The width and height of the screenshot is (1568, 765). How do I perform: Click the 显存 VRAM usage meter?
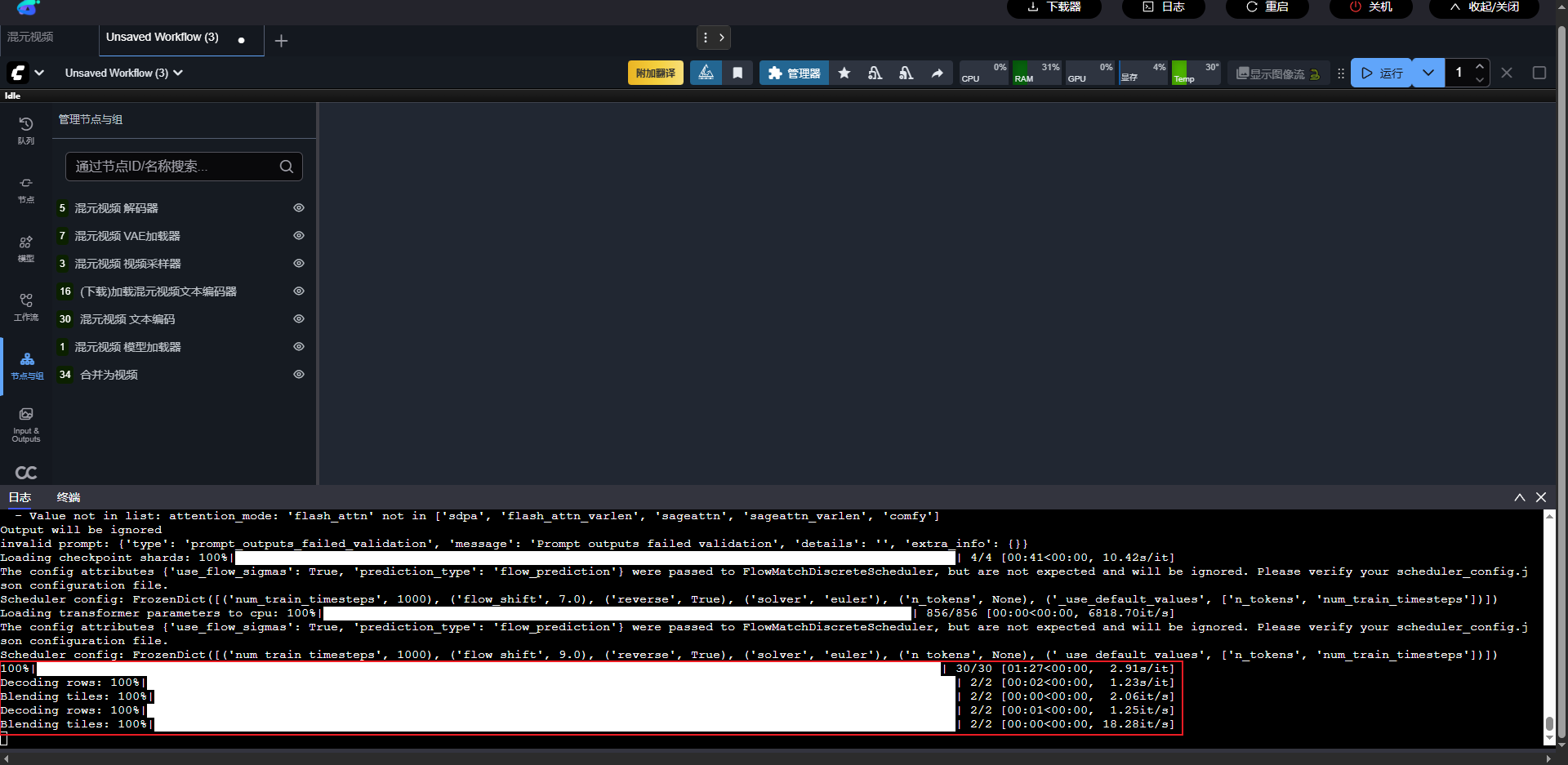pos(1143,73)
